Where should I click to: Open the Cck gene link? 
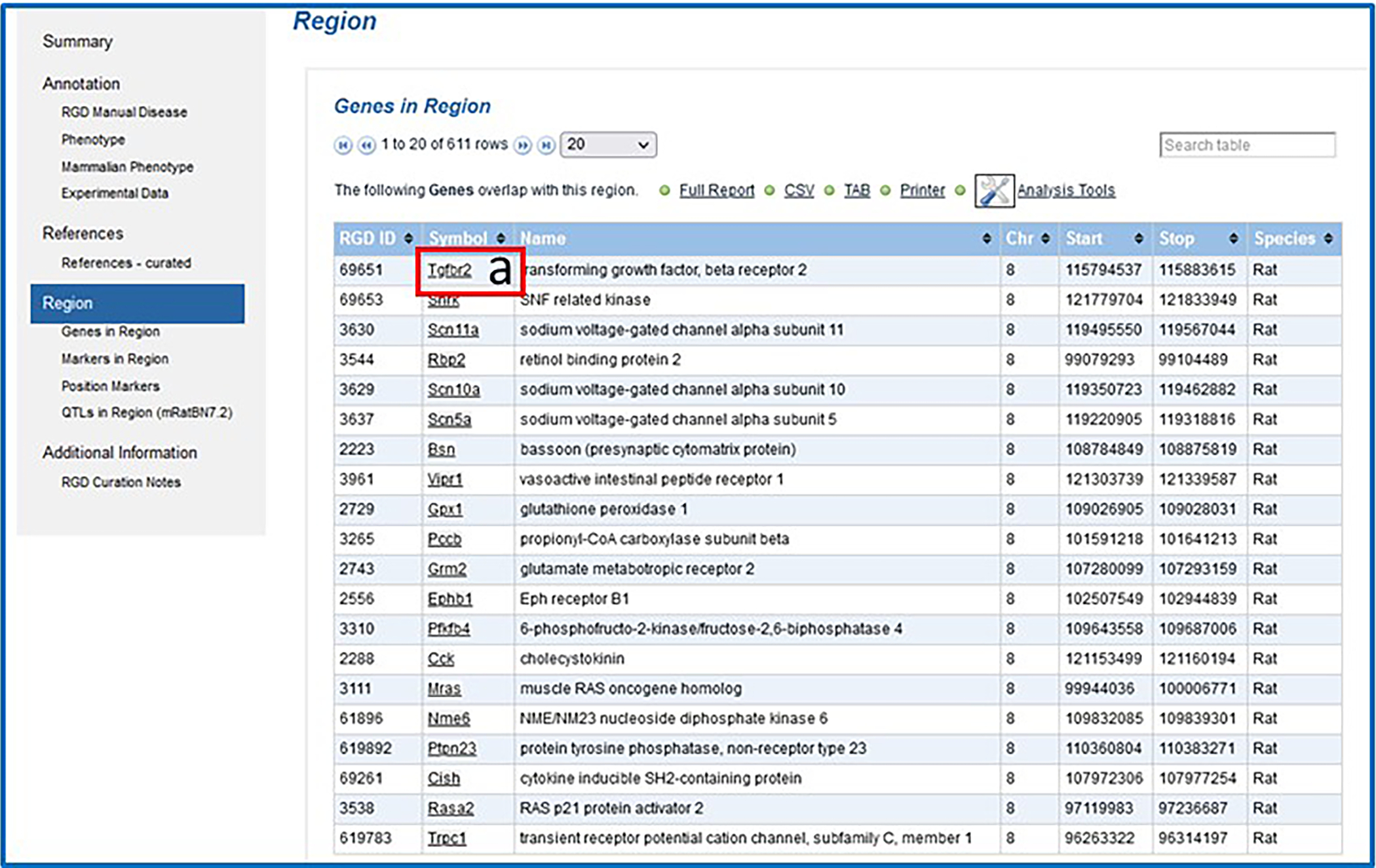[x=441, y=659]
